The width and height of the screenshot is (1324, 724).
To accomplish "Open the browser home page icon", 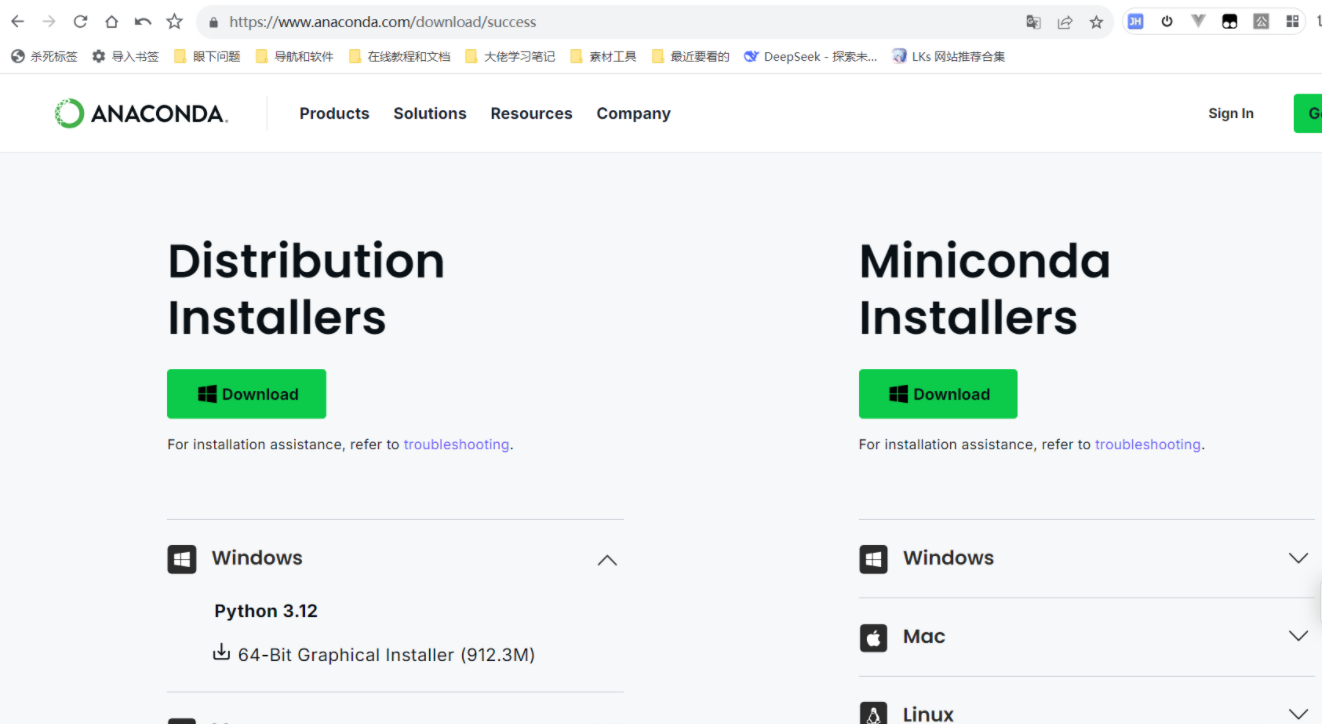I will (111, 21).
